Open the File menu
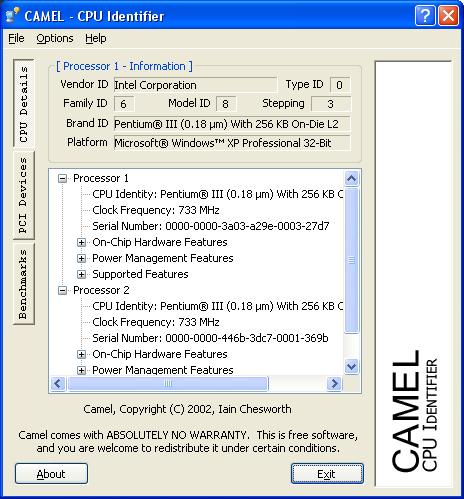The height and width of the screenshot is (499, 464). (x=16, y=38)
